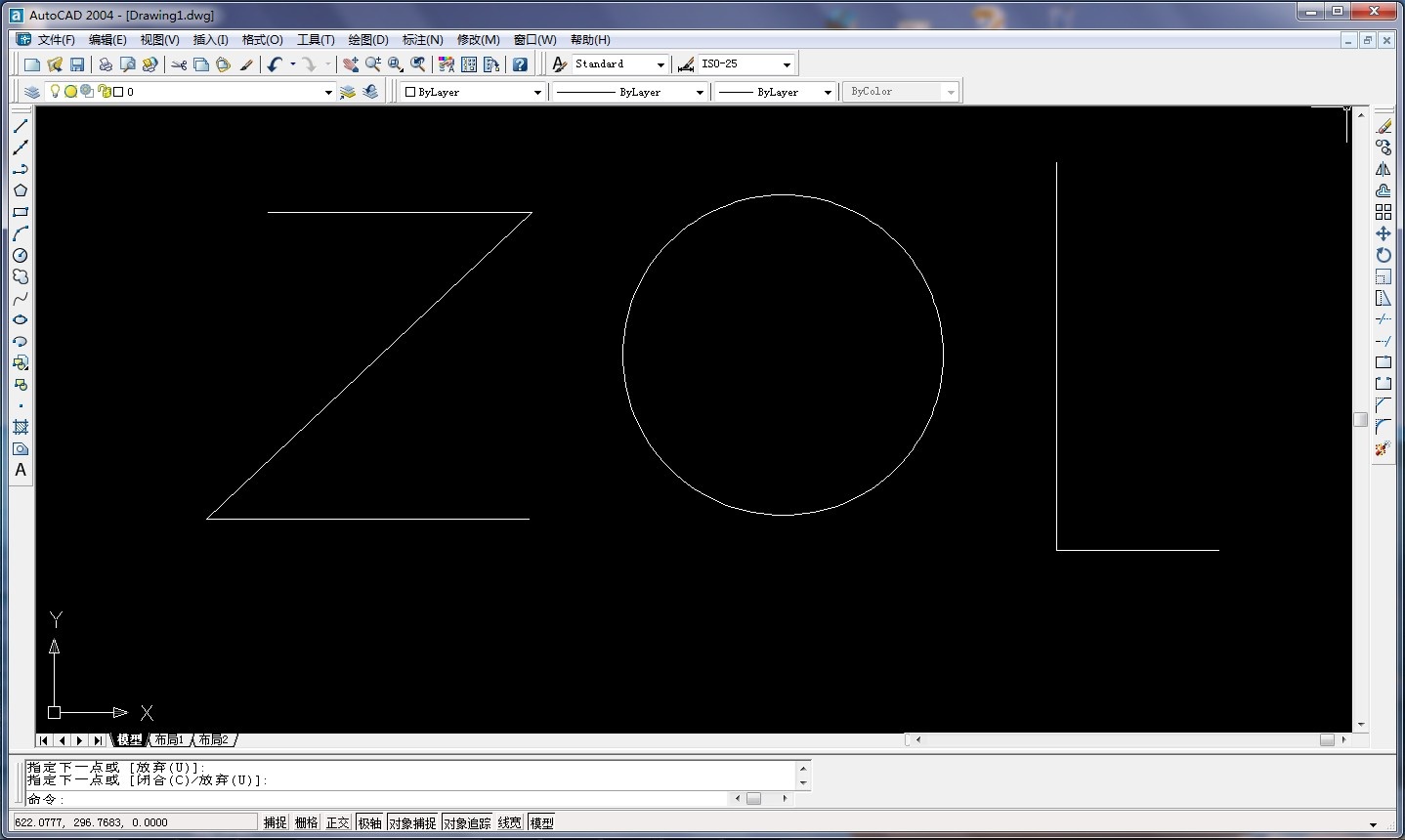Select the Explode modify tool
The image size is (1405, 840).
[x=1384, y=448]
